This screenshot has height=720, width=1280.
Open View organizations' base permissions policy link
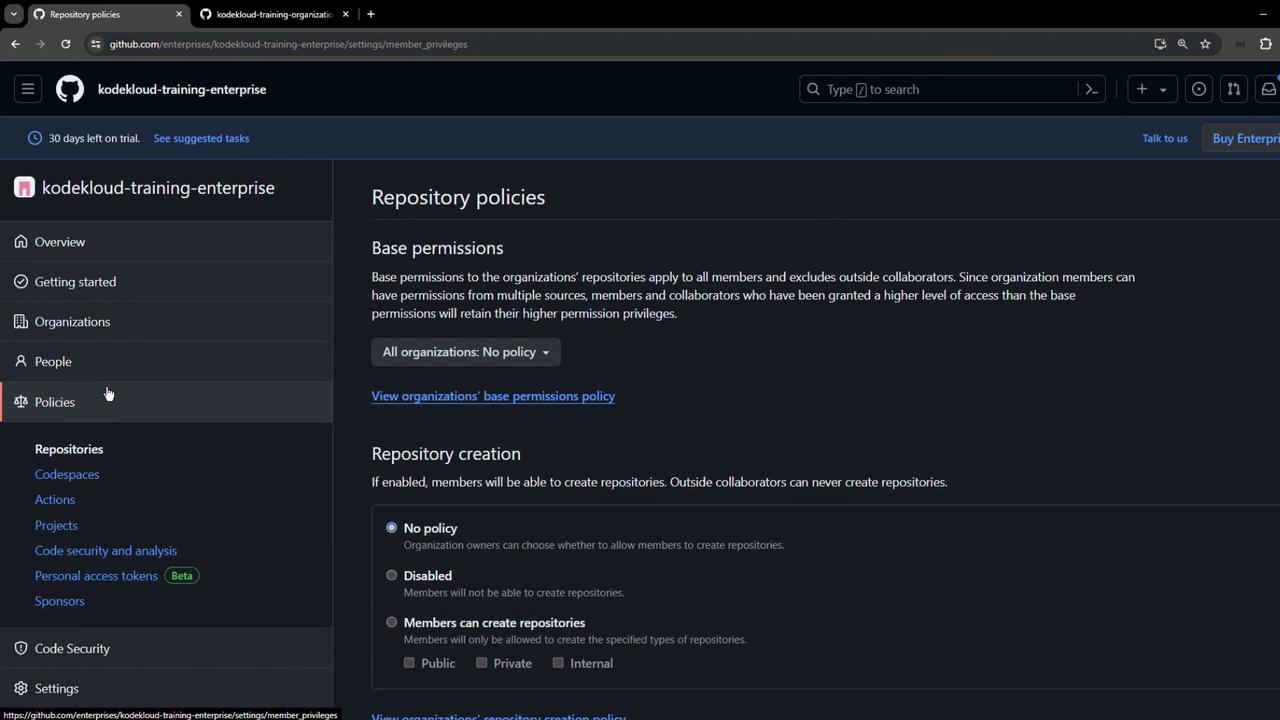pos(493,396)
